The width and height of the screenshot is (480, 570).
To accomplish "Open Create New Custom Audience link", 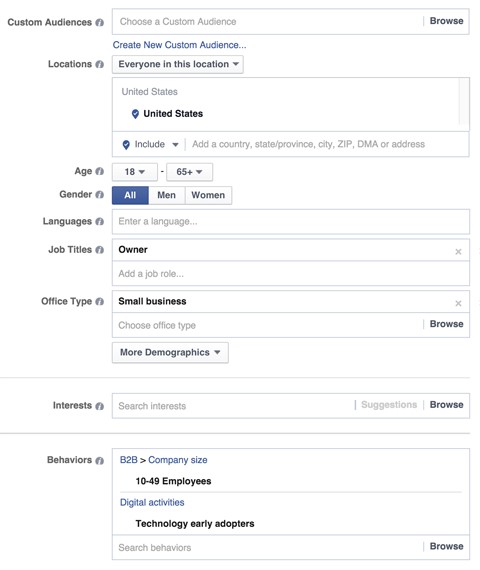I will (179, 45).
